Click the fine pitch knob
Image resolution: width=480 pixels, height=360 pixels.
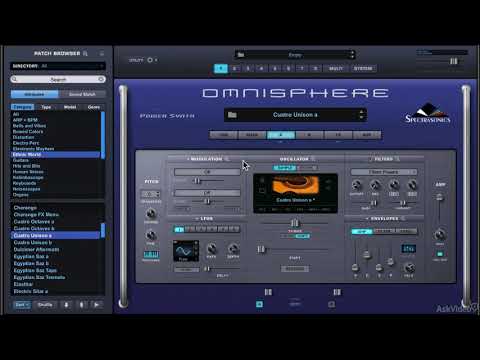[x=151, y=235]
